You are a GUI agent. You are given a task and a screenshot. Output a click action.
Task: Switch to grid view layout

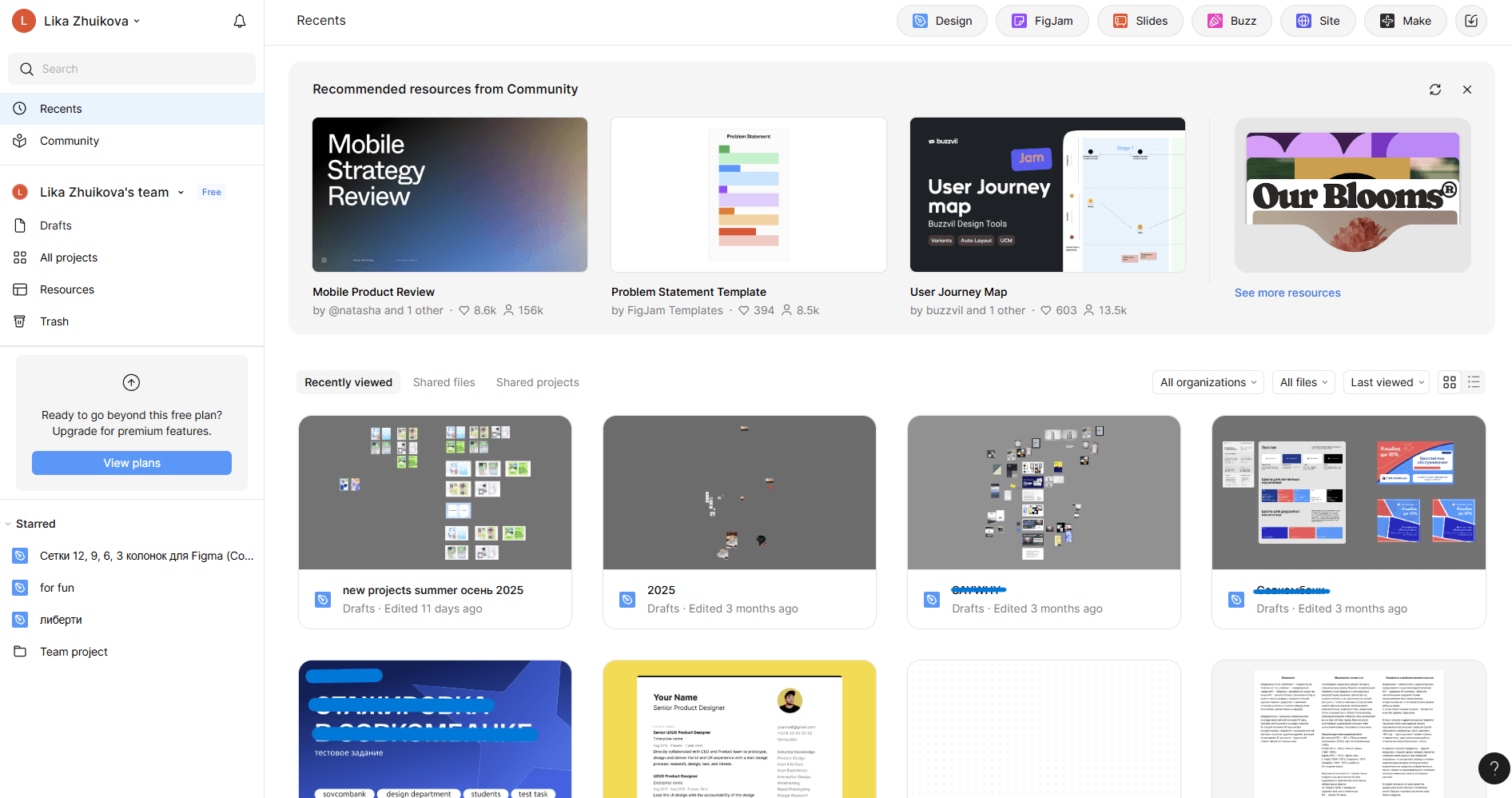pyautogui.click(x=1450, y=382)
